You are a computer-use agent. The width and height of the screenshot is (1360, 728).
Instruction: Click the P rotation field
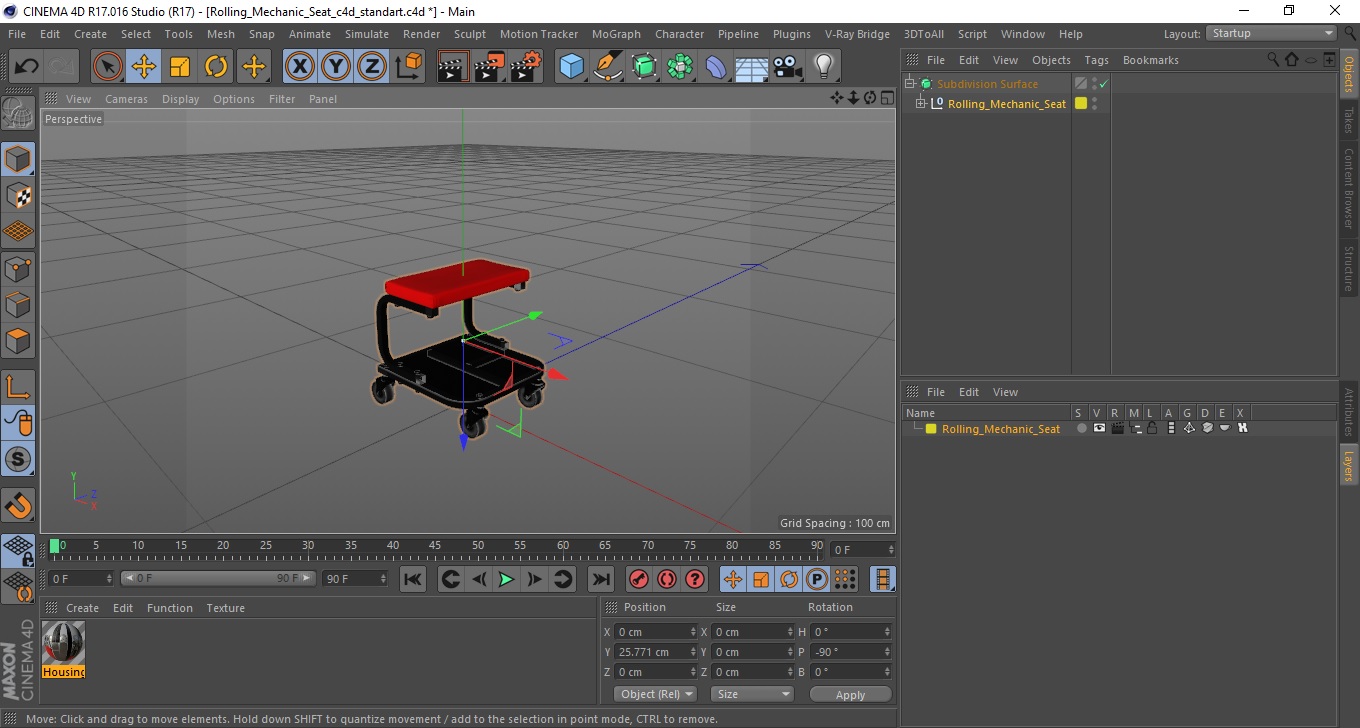coord(851,652)
